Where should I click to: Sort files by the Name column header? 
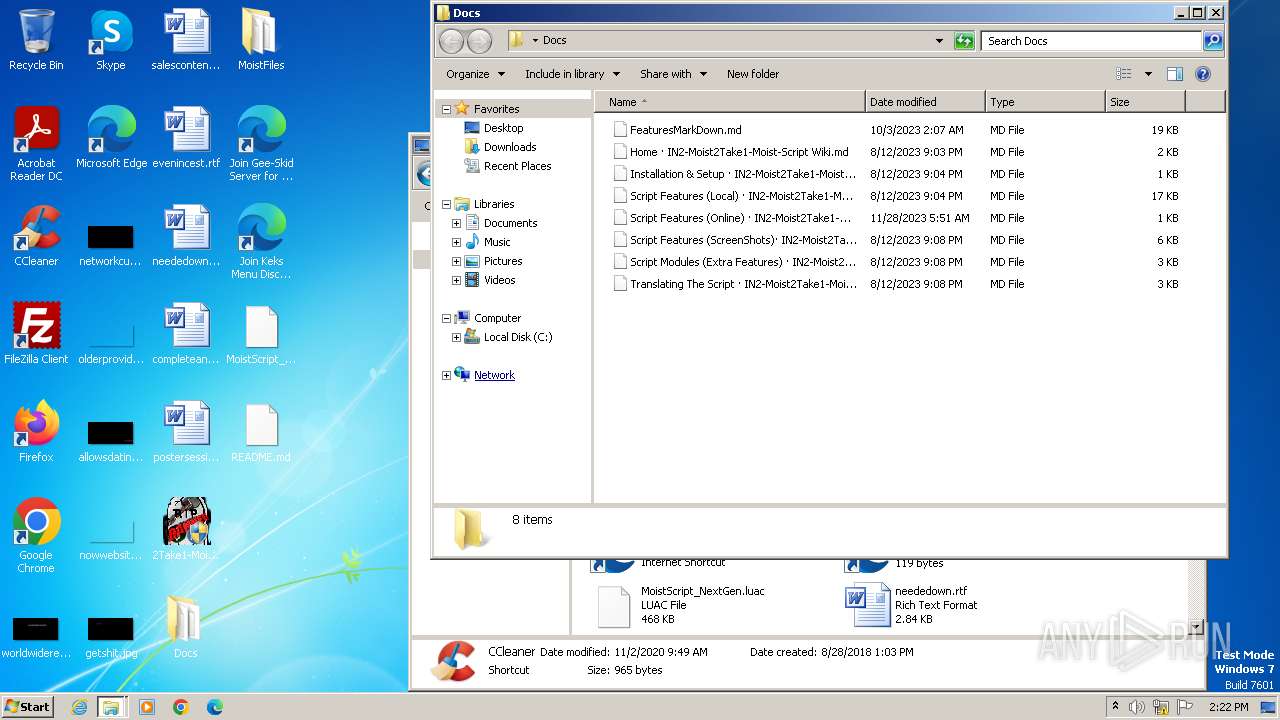(730, 102)
